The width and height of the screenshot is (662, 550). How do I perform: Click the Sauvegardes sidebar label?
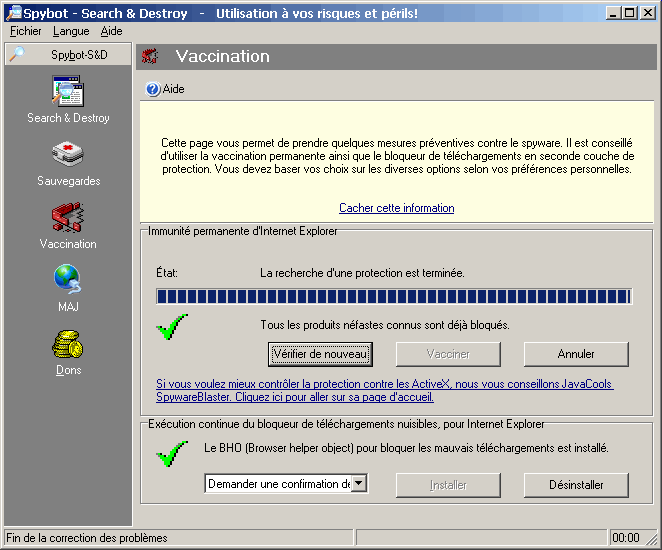tap(68, 181)
